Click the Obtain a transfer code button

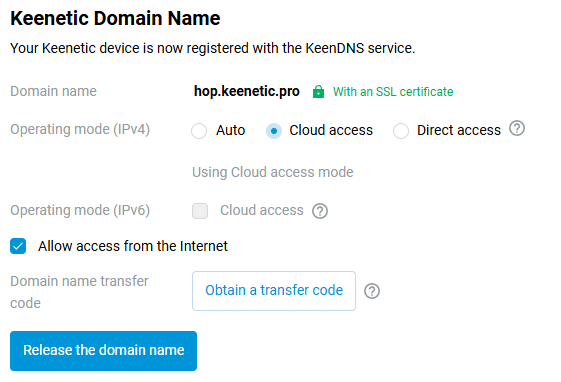tap(274, 291)
